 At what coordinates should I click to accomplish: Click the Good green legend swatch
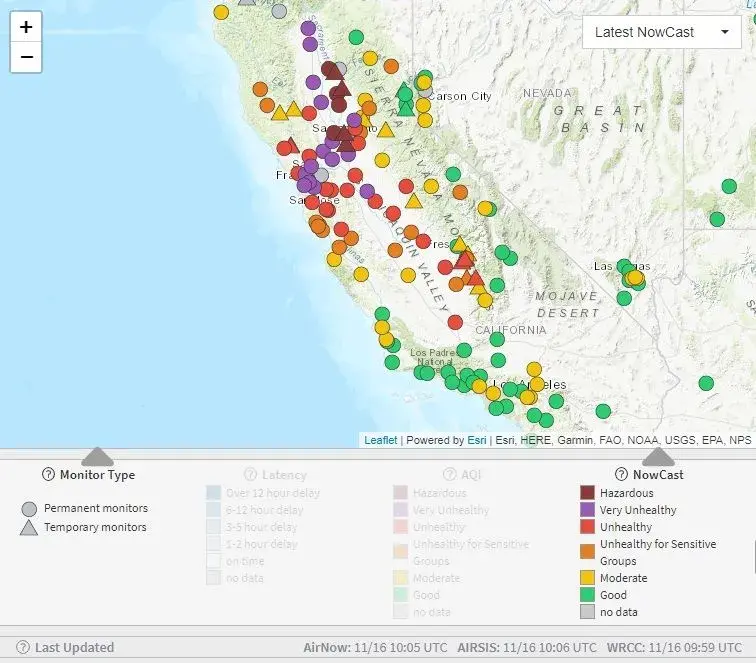(x=588, y=595)
